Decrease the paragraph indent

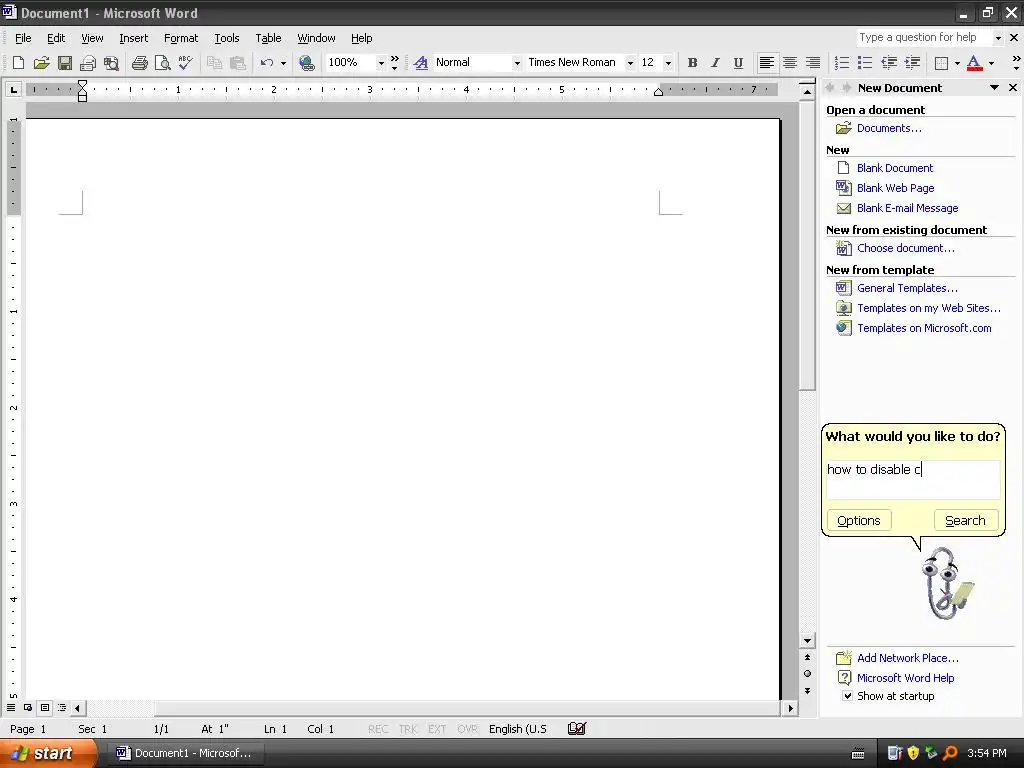point(889,63)
